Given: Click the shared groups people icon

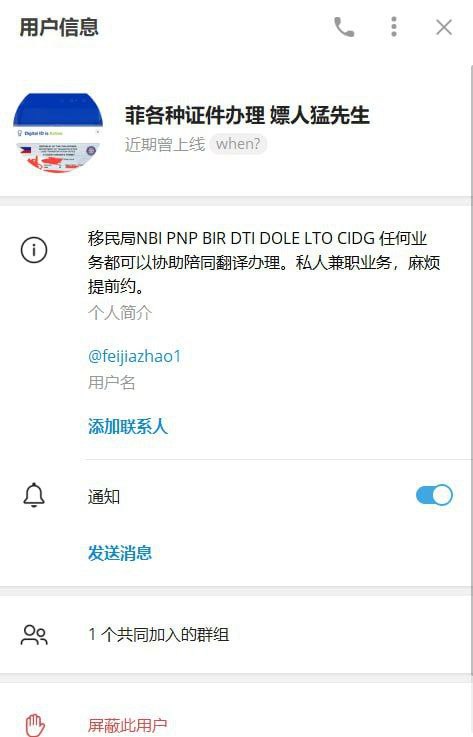Looking at the screenshot, I should [x=34, y=635].
